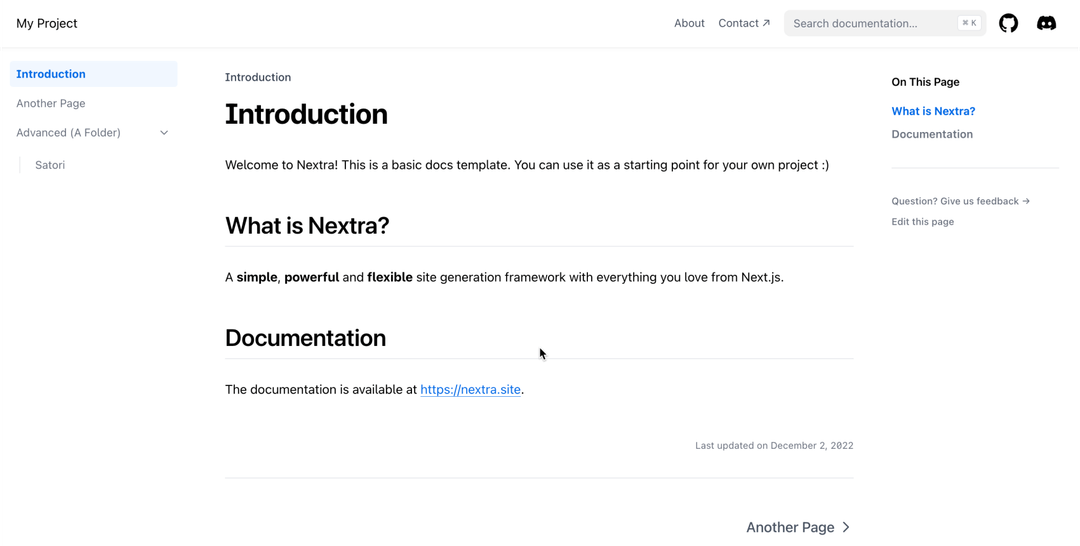The image size is (1080, 546).
Task: Jump to Documentation in On This Page
Action: point(932,134)
